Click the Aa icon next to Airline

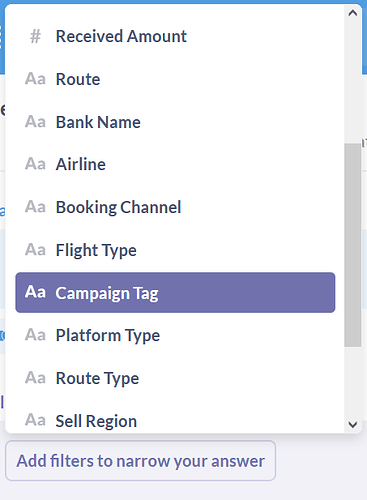point(35,164)
